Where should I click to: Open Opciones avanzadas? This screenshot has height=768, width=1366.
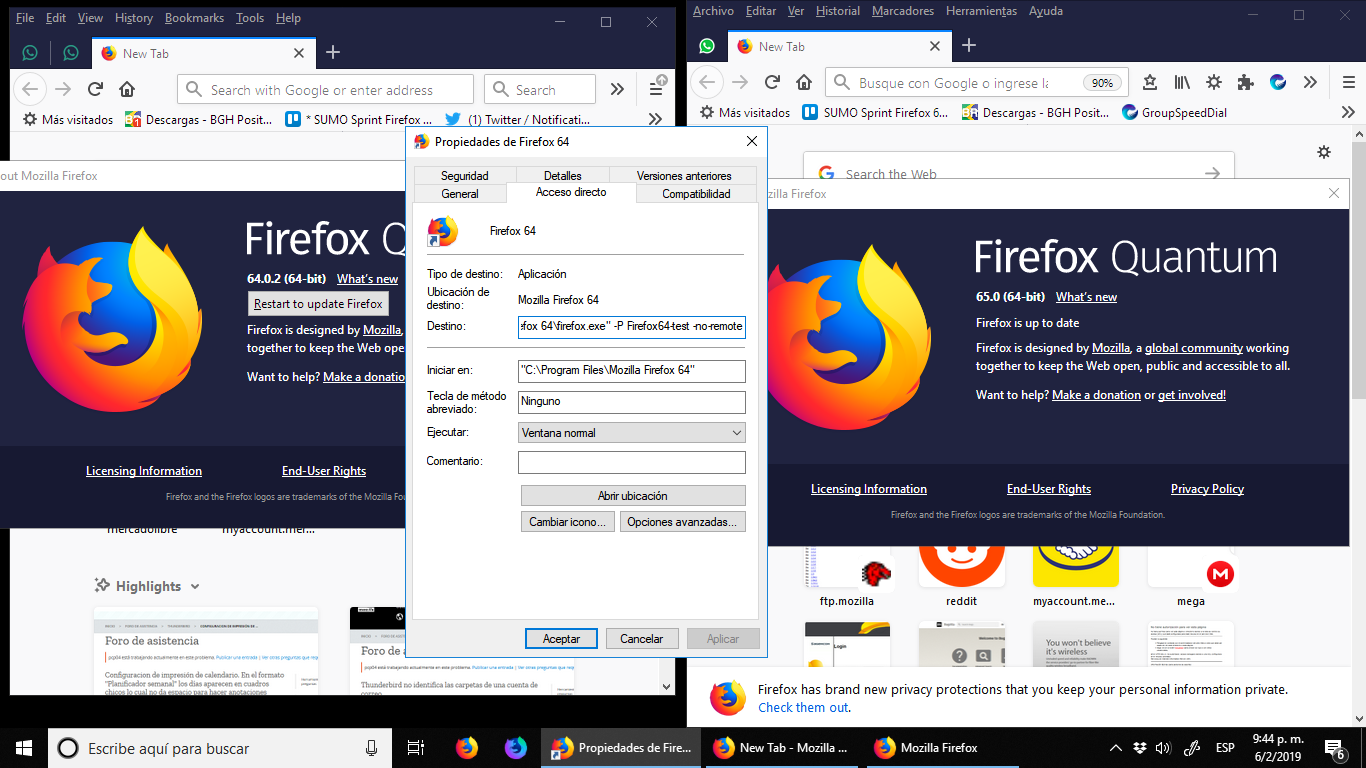pos(683,522)
